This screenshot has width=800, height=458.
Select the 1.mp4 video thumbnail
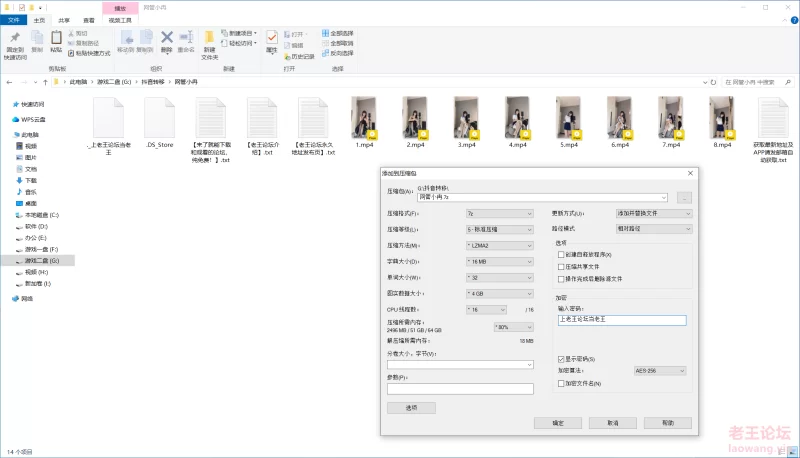pyautogui.click(x=364, y=118)
